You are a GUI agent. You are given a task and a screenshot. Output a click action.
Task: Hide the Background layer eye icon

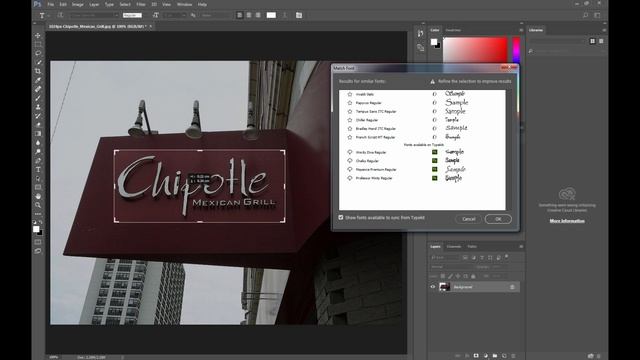[433, 287]
